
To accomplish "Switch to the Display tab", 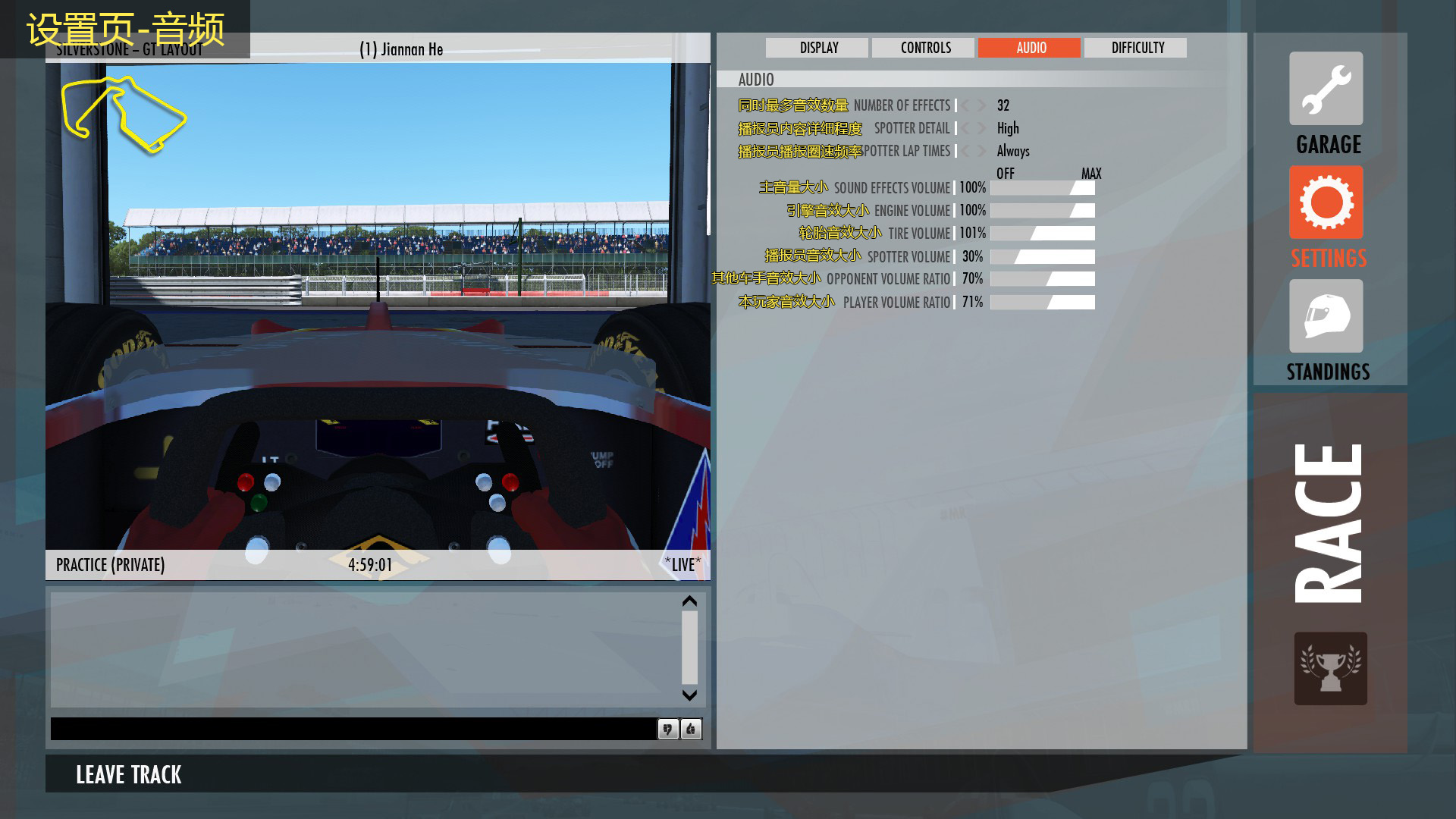I will pos(817,48).
